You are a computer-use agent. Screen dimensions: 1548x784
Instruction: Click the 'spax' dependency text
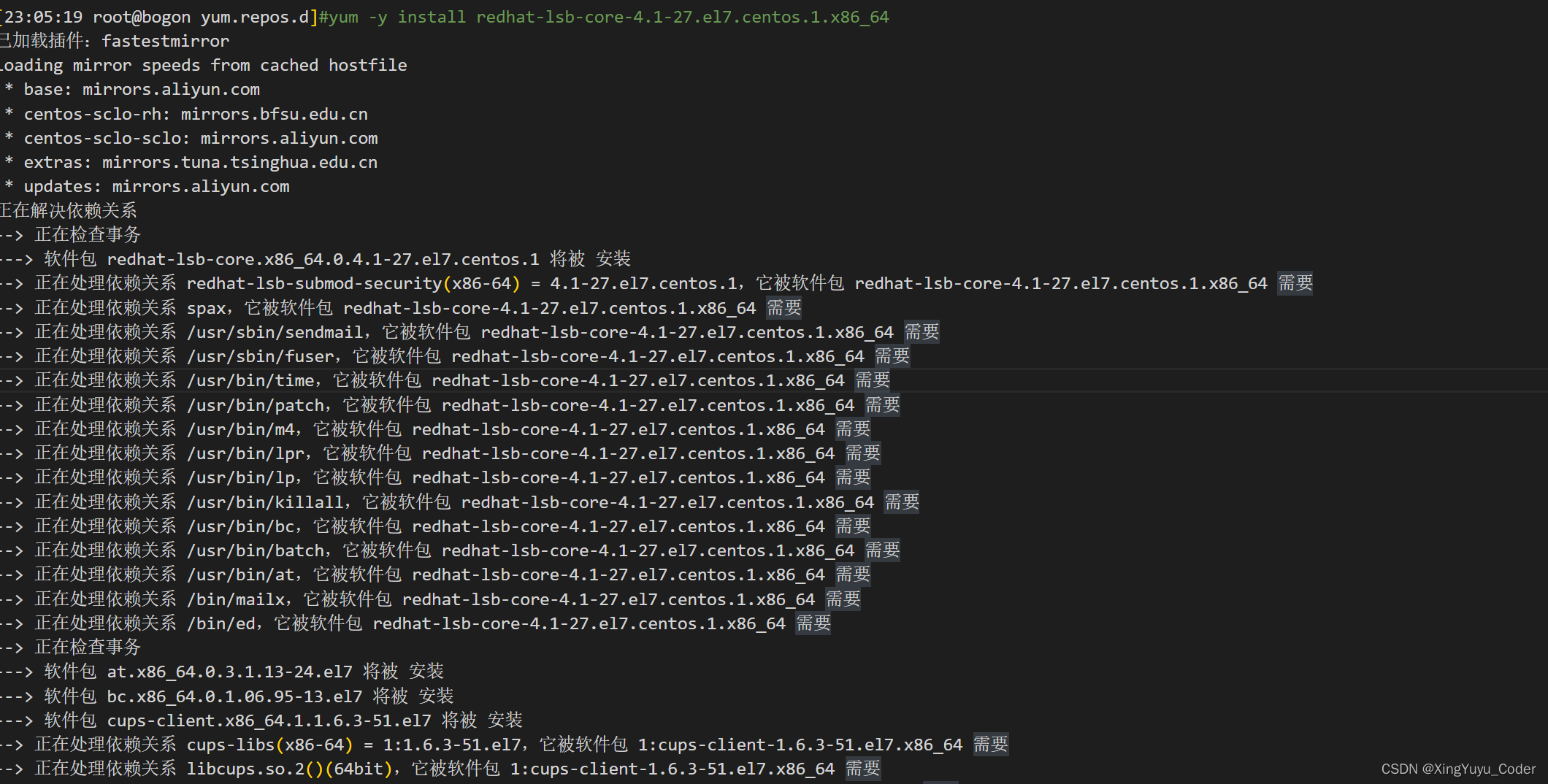[x=207, y=308]
